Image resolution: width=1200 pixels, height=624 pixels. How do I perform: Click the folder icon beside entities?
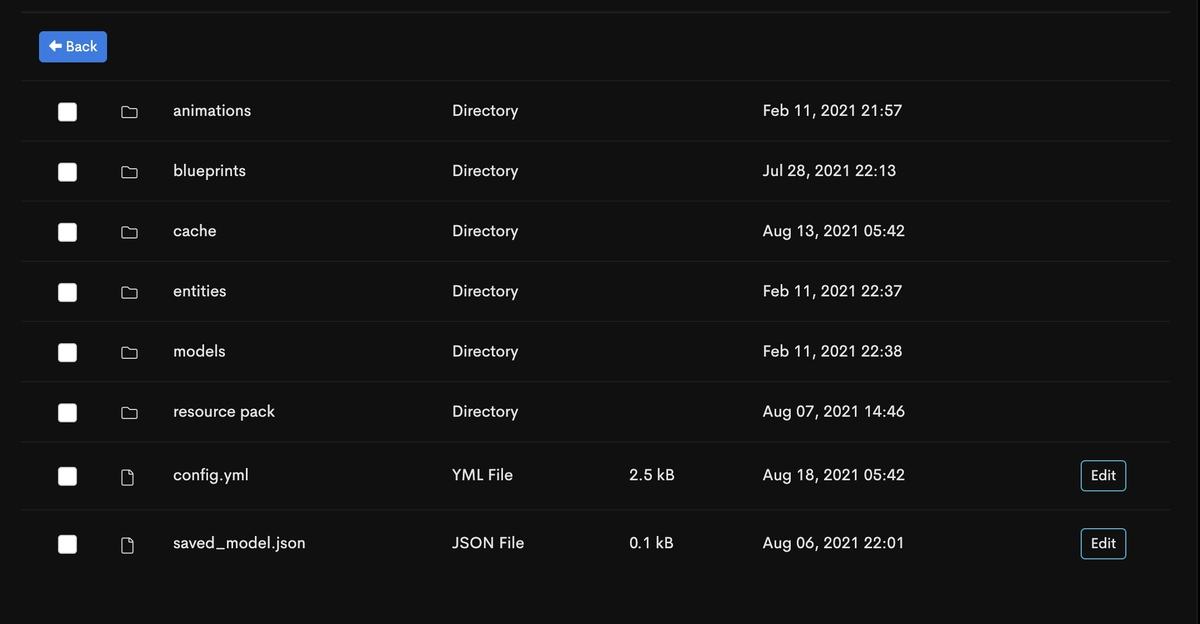129,292
